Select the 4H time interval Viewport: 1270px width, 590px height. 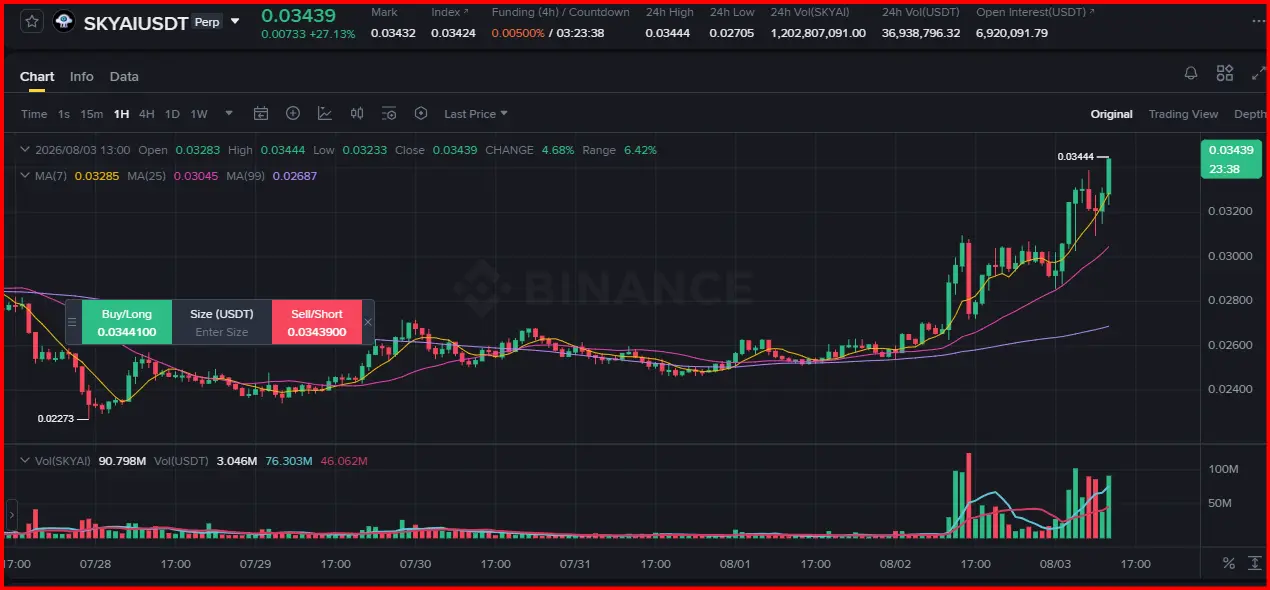(x=147, y=114)
